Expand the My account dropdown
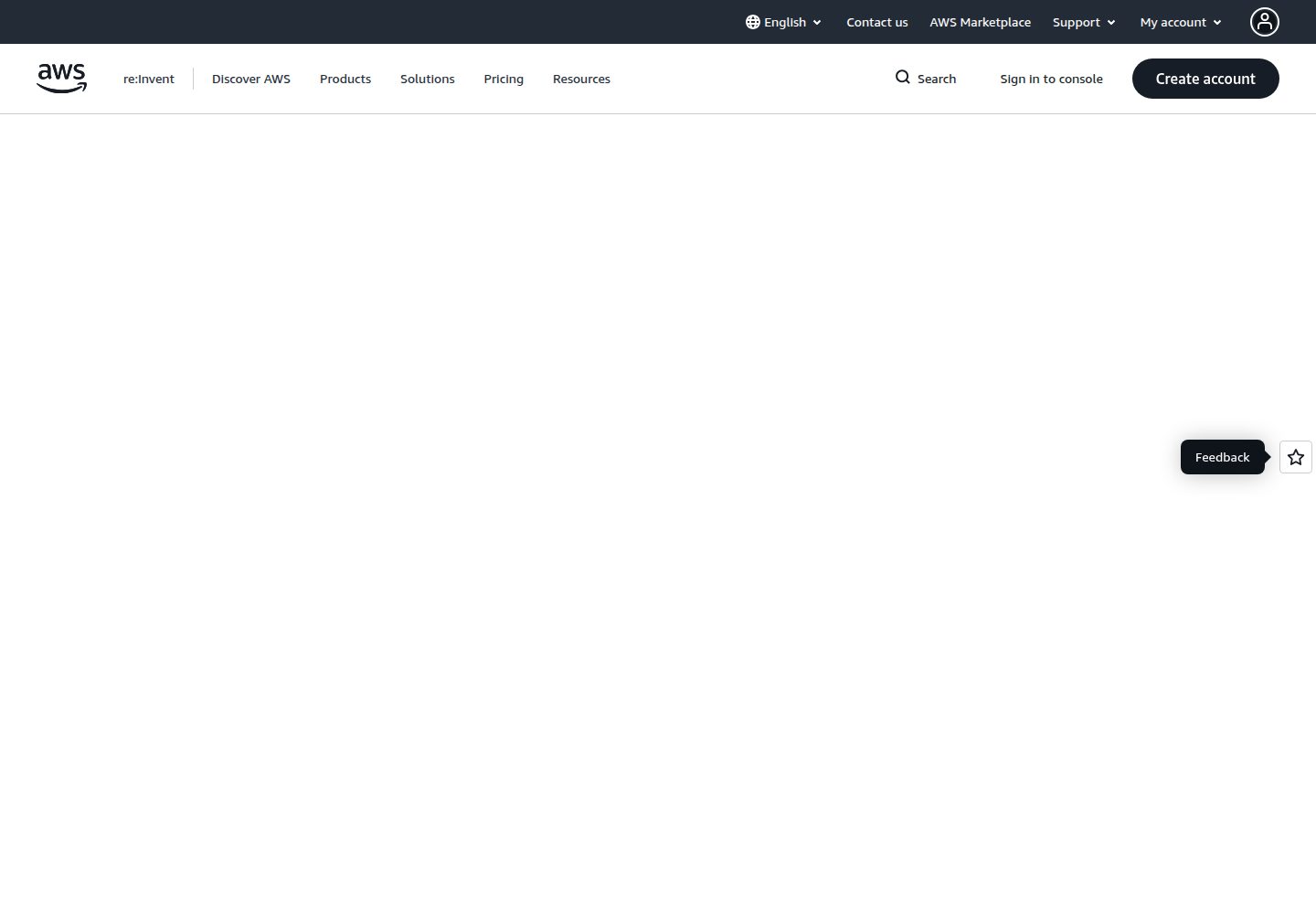Image resolution: width=1316 pixels, height=914 pixels. (x=1181, y=22)
